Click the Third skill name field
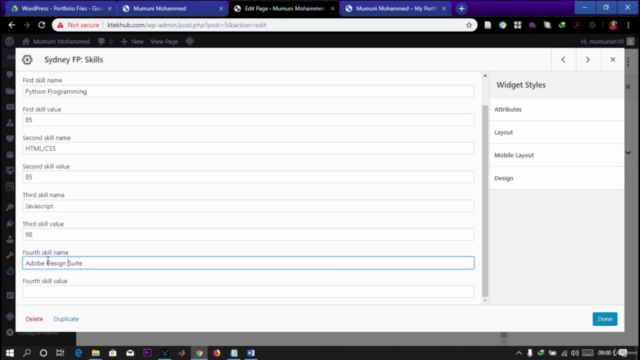 248,206
